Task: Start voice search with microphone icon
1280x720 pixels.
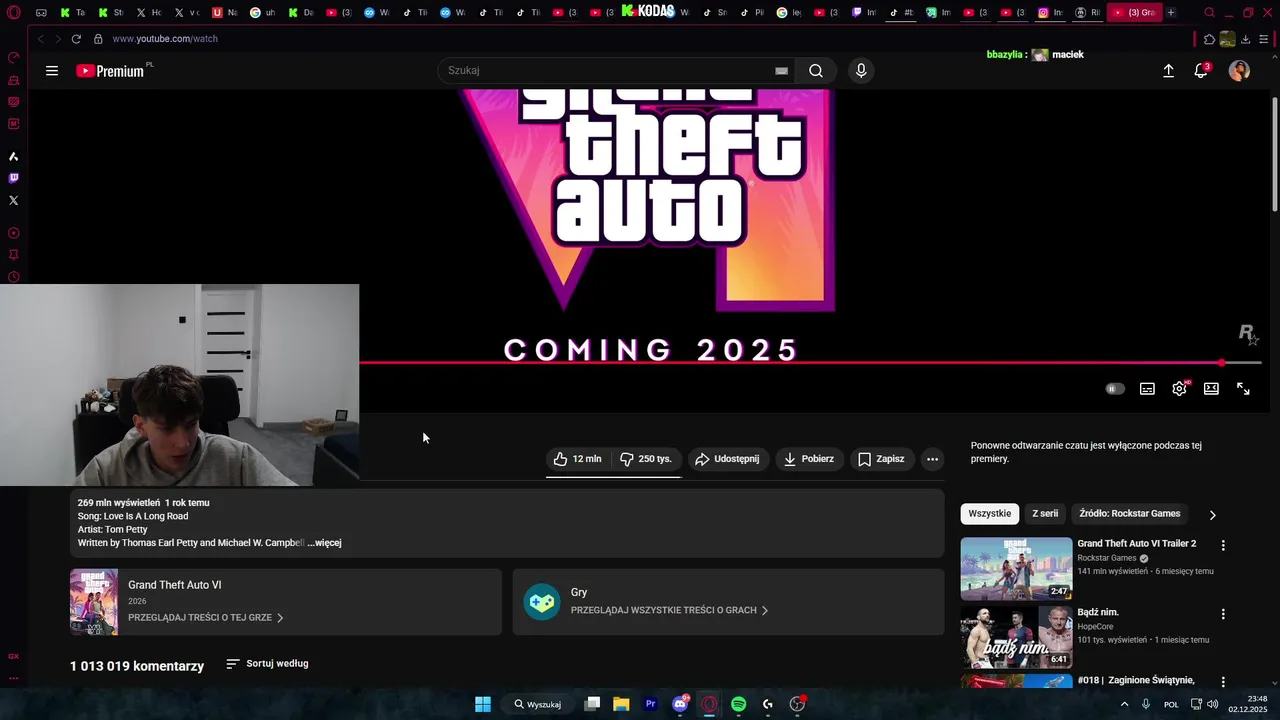Action: [x=861, y=71]
